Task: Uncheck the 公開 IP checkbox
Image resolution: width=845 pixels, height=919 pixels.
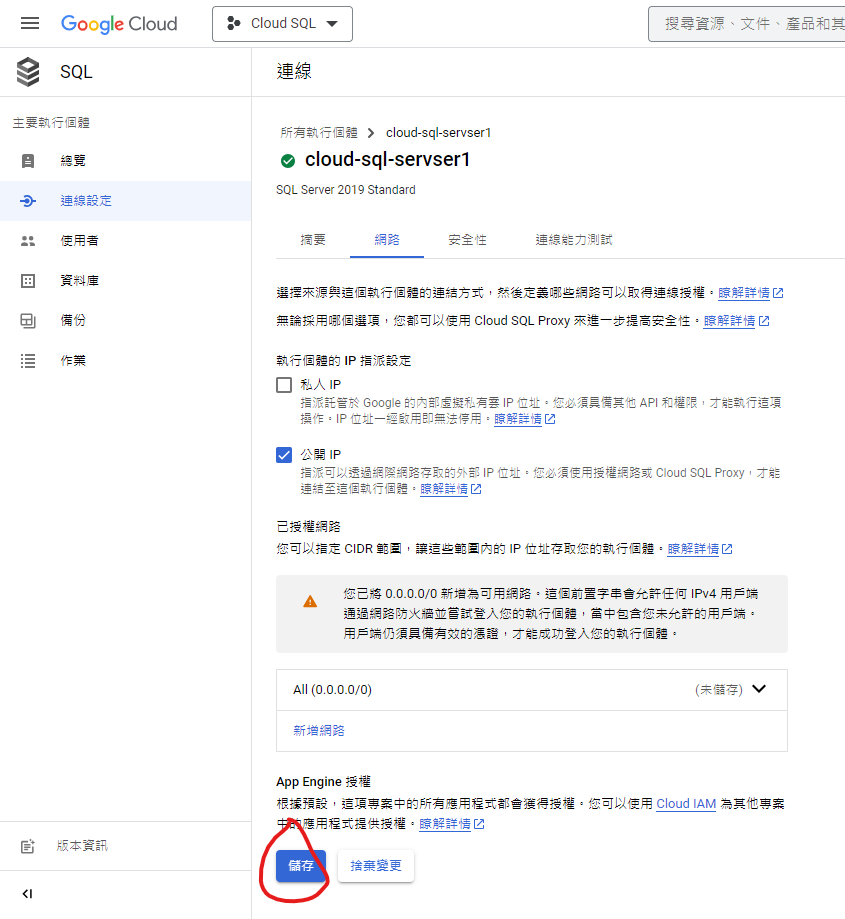Action: click(x=284, y=455)
